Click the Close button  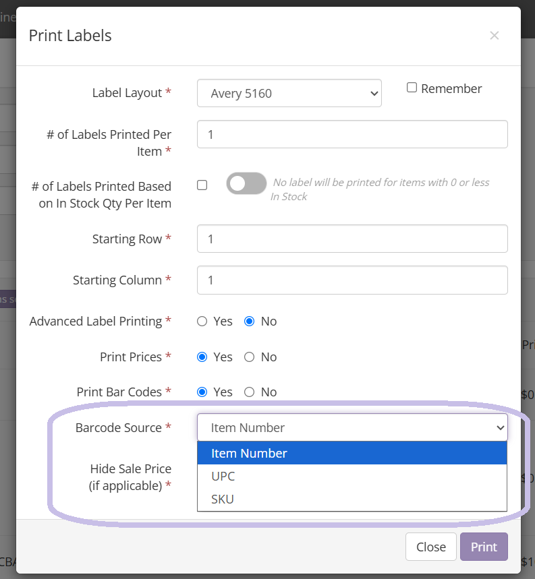click(x=431, y=547)
